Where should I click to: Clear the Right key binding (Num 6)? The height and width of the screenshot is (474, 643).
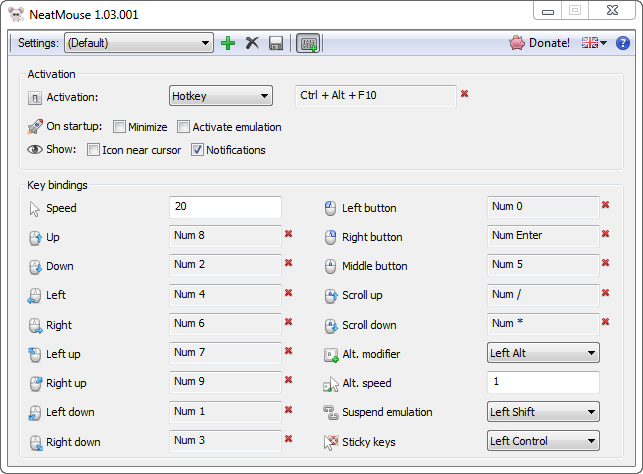tap(289, 322)
